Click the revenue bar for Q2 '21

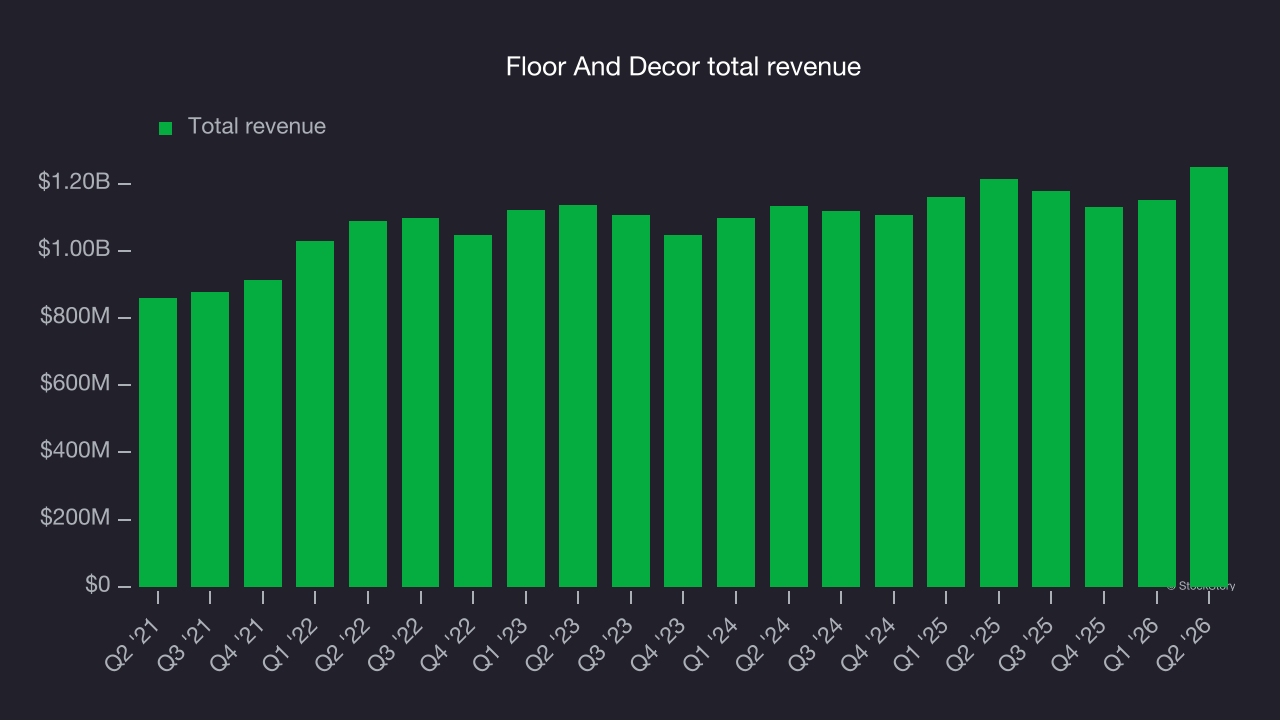[158, 442]
